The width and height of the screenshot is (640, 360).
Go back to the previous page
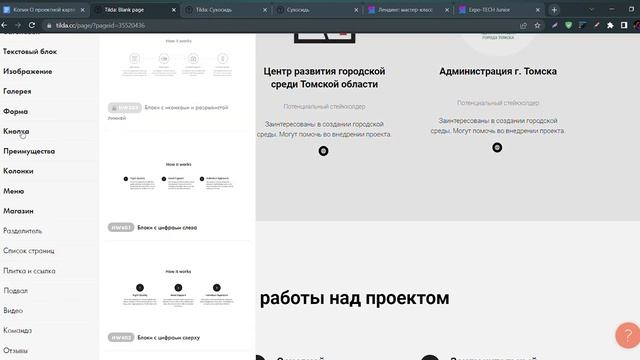4,25
